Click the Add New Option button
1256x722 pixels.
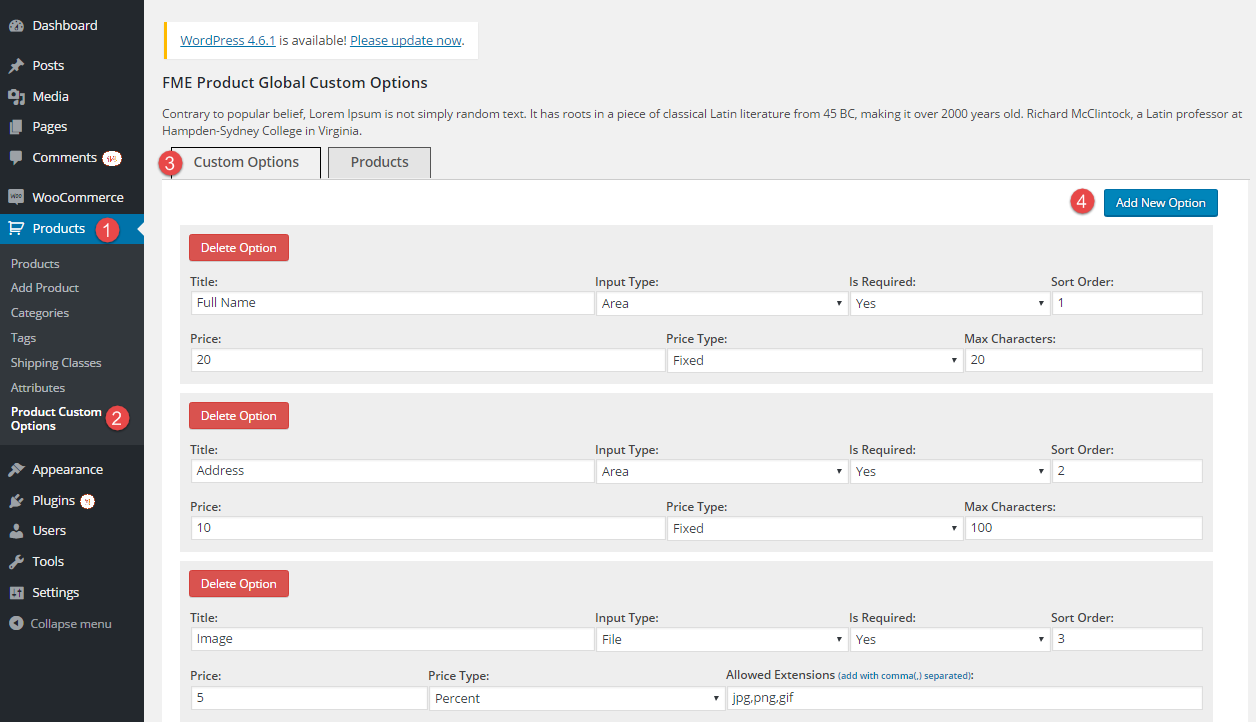click(1161, 203)
